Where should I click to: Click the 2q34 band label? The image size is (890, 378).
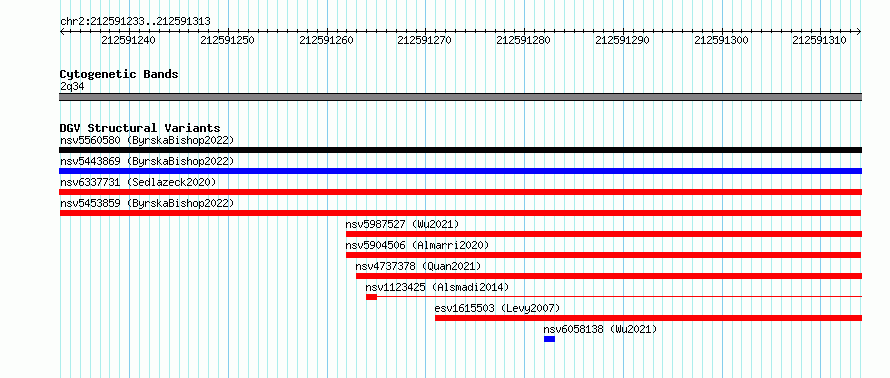click(x=72, y=86)
